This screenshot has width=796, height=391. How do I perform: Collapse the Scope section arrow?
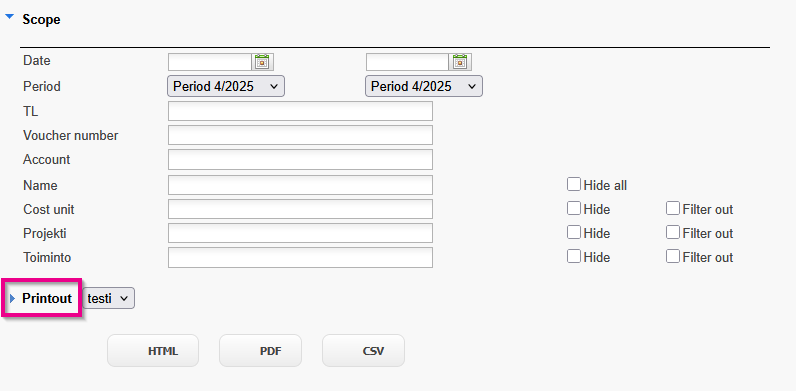click(x=9, y=17)
